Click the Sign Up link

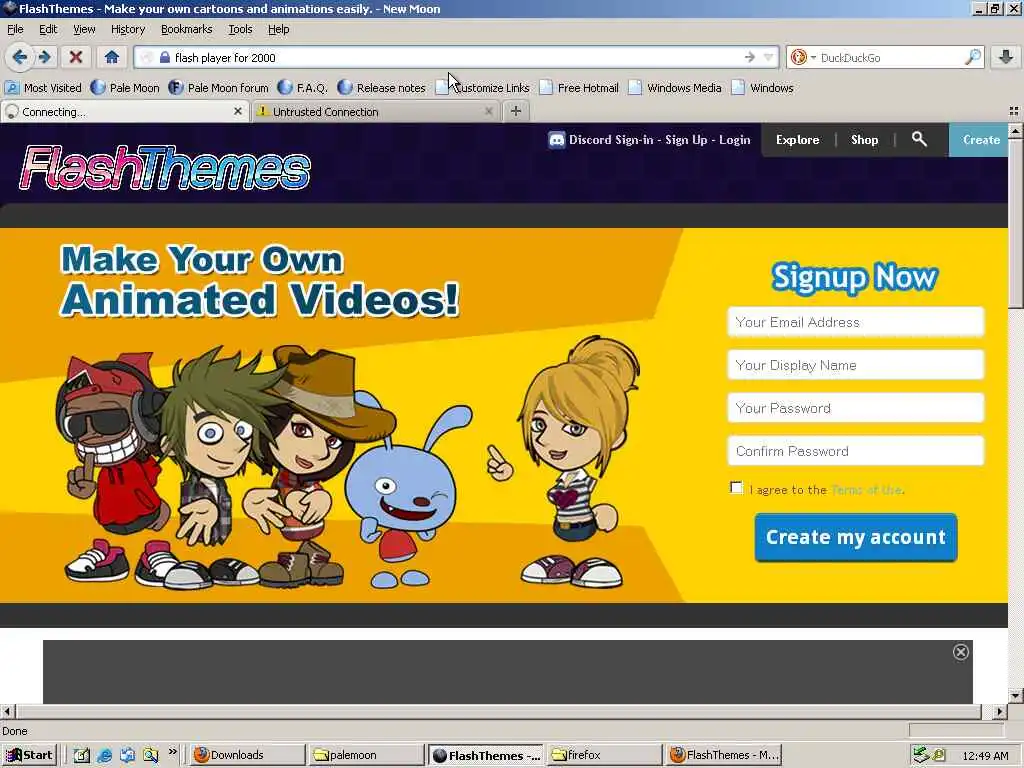686,140
